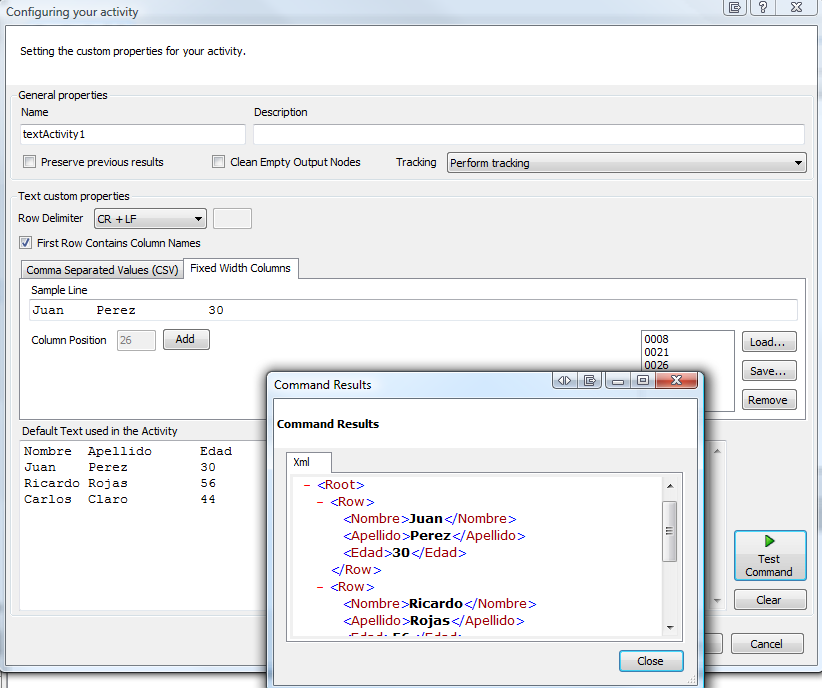Toggle Preserve previous results checkbox
The image size is (822, 688).
[x=30, y=162]
